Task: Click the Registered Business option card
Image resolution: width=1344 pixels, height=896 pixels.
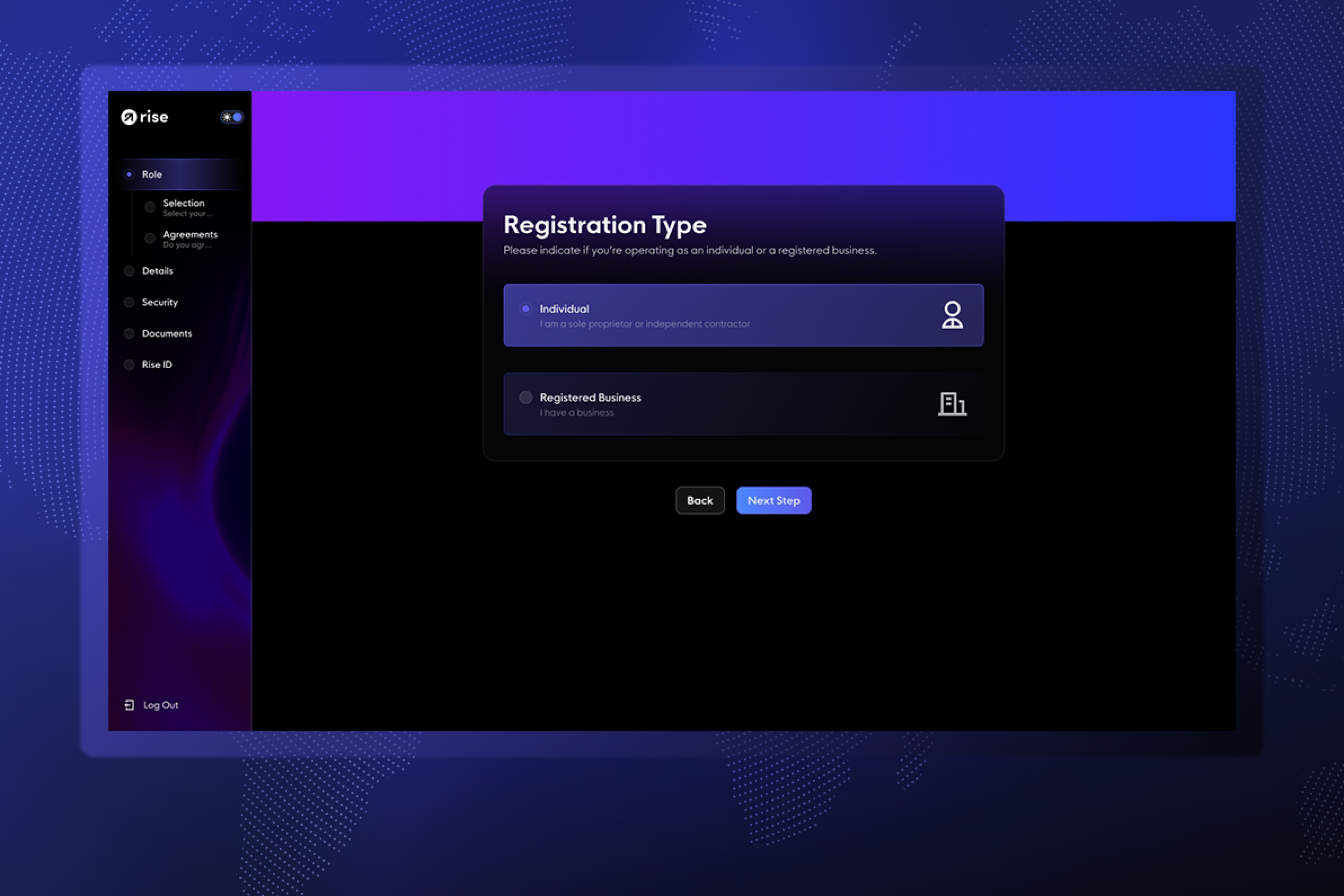Action: point(743,404)
